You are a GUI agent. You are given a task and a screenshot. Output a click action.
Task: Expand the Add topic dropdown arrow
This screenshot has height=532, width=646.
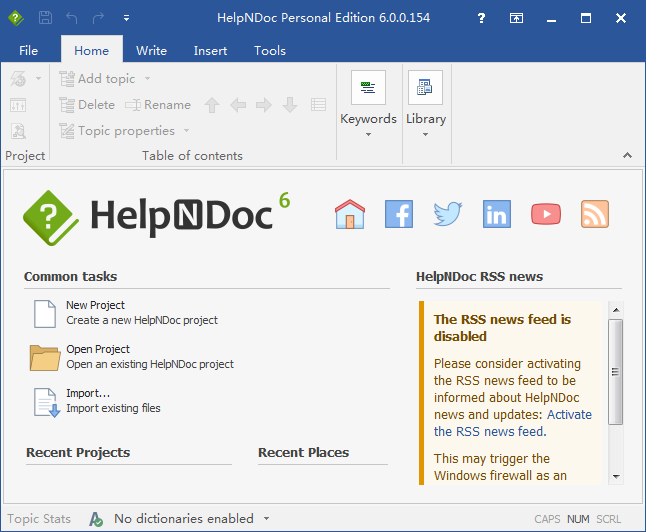tap(147, 78)
